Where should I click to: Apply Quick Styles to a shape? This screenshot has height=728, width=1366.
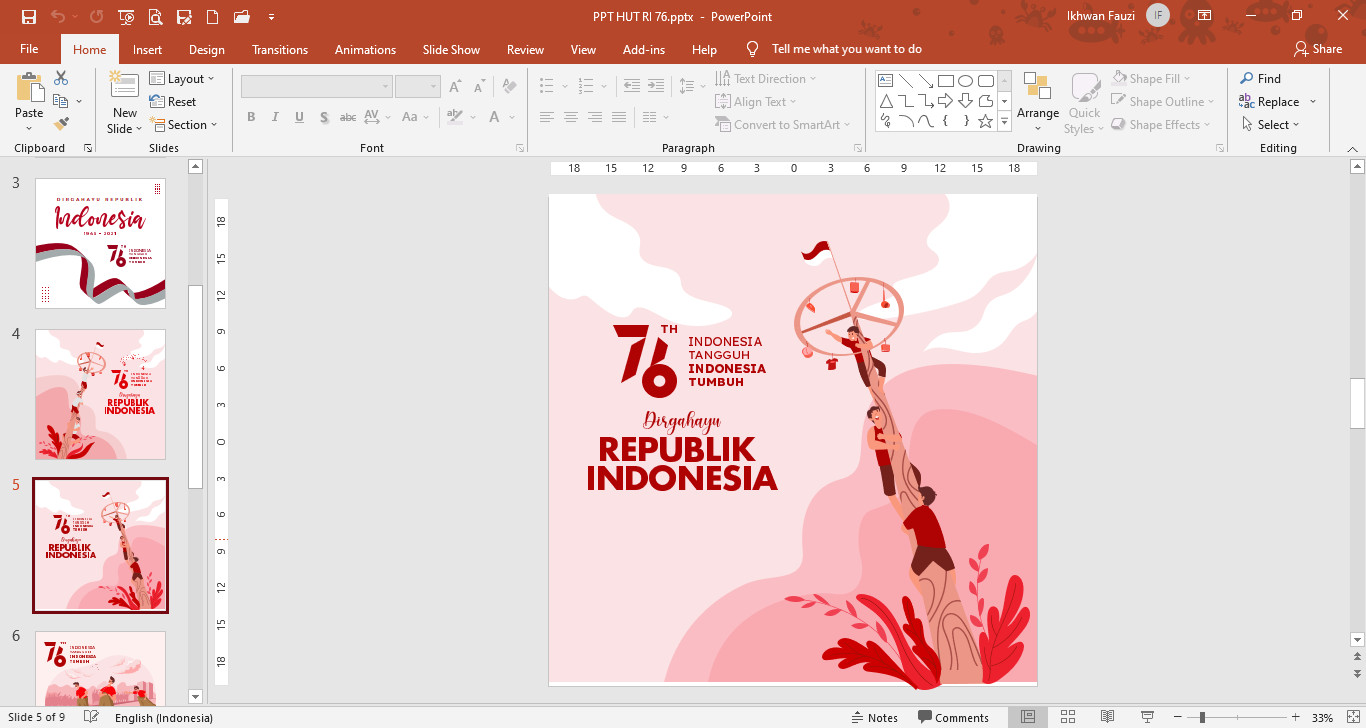1084,103
